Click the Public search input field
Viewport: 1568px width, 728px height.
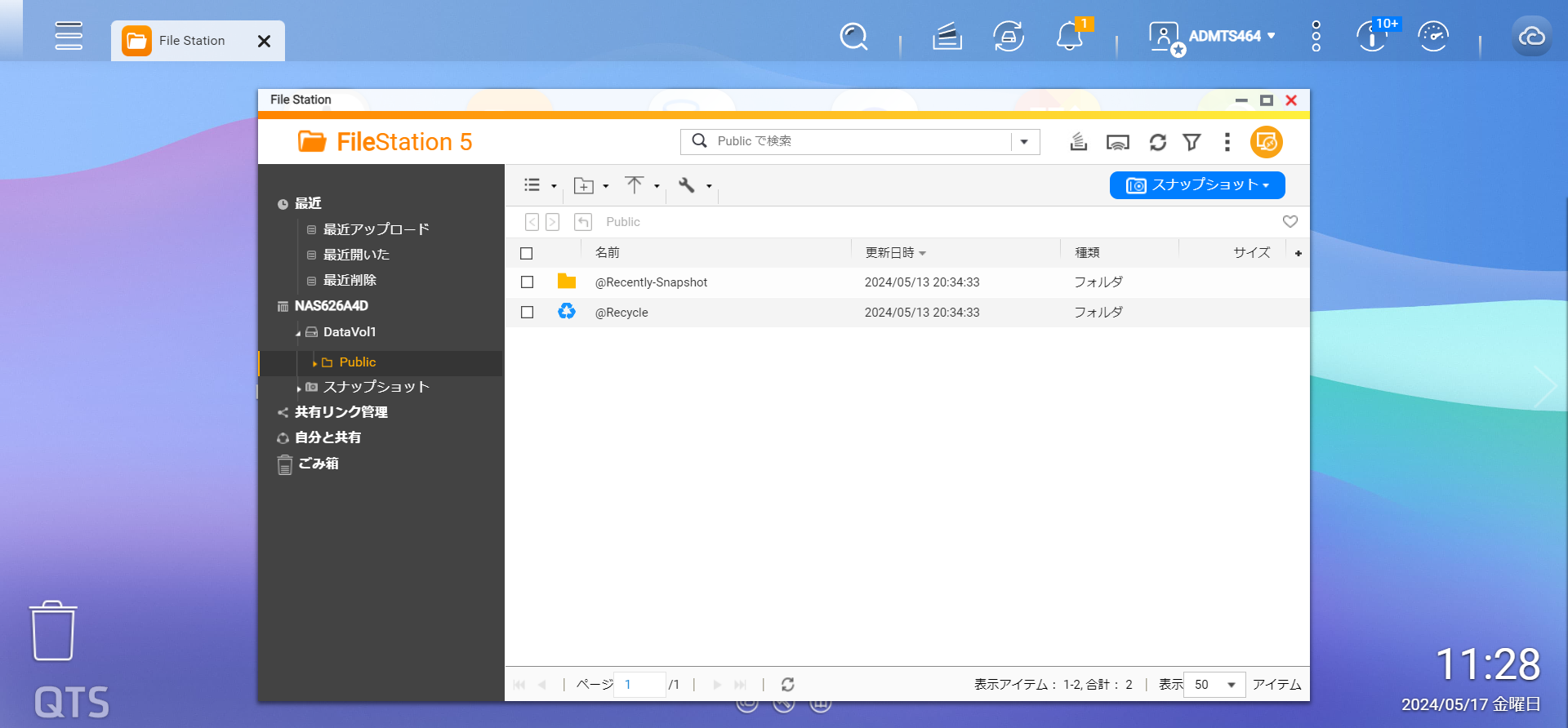(862, 142)
